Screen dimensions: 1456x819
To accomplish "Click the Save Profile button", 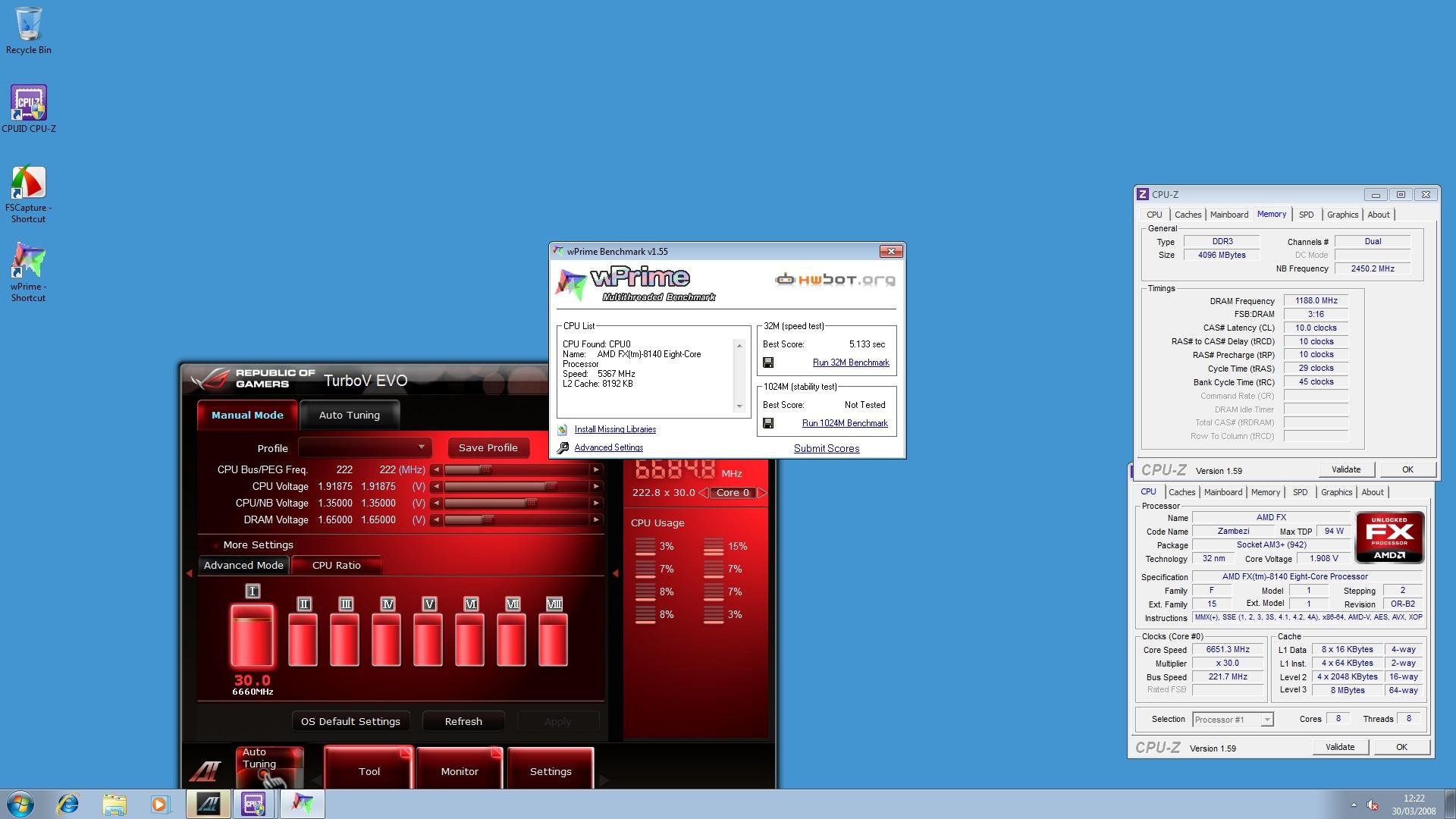I will pyautogui.click(x=488, y=447).
